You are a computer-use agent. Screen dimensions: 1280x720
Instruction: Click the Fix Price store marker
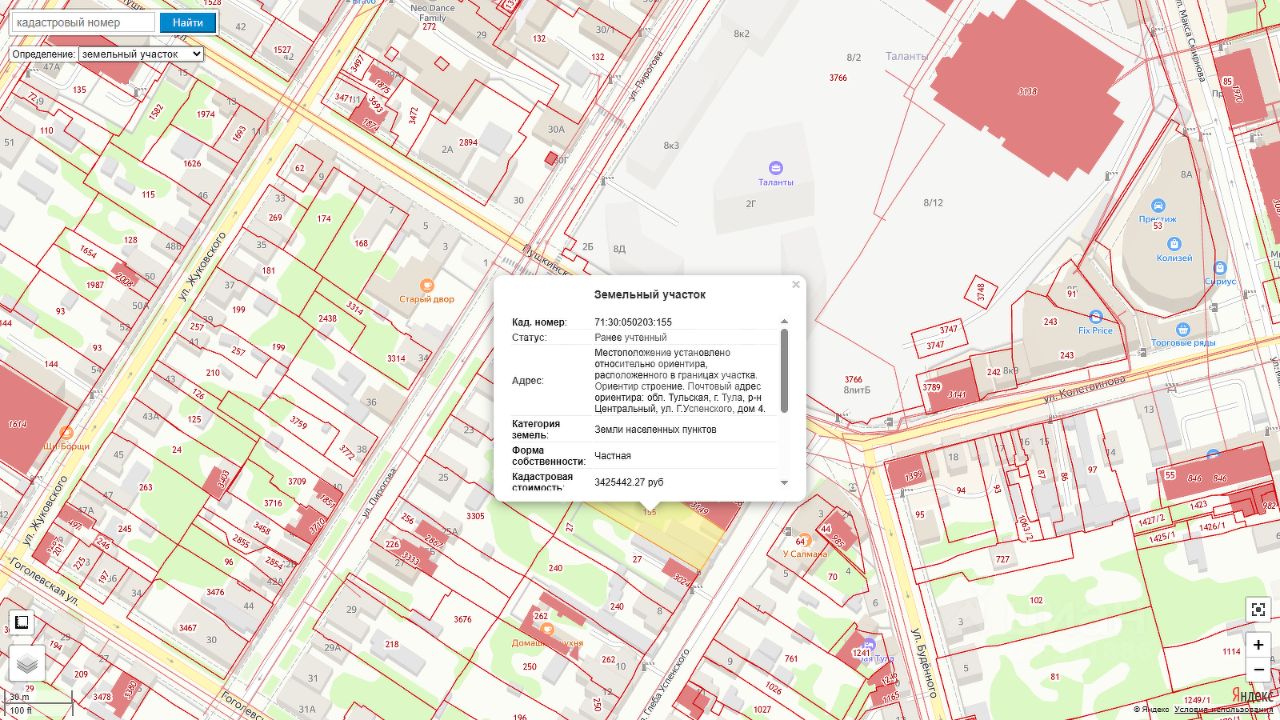(1096, 317)
